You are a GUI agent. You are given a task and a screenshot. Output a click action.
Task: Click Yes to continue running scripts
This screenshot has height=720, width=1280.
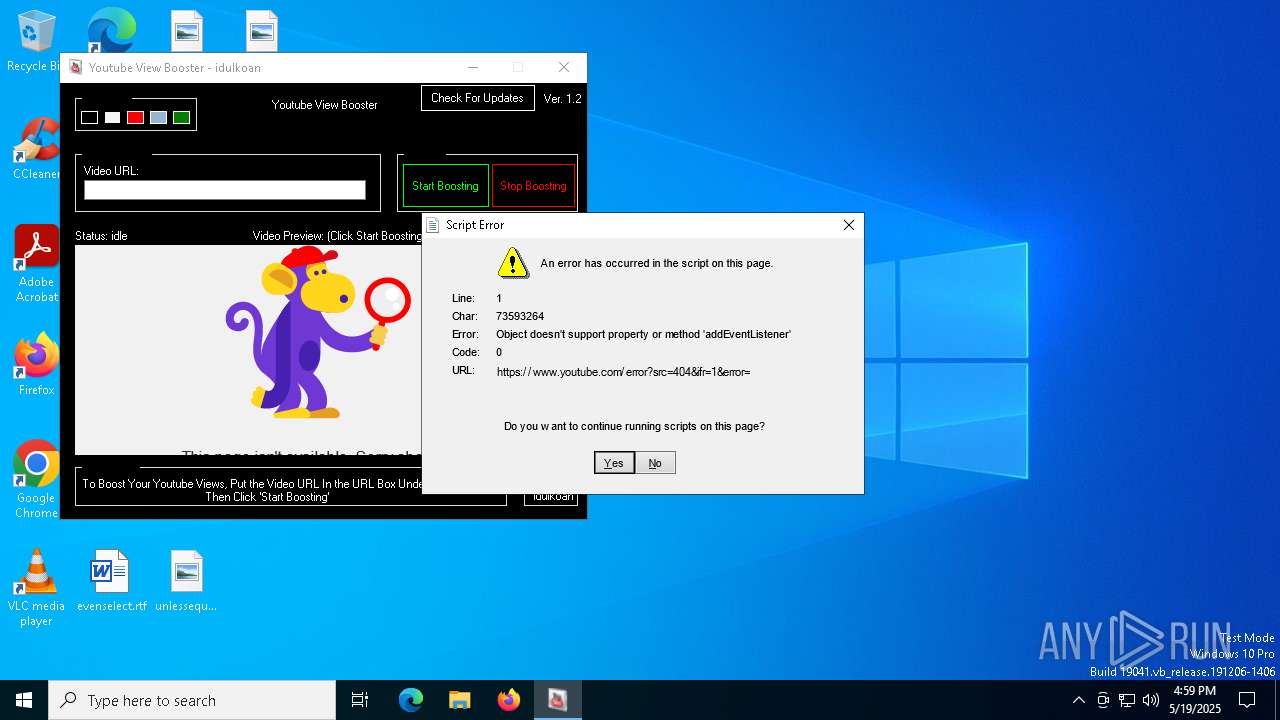pyautogui.click(x=614, y=463)
